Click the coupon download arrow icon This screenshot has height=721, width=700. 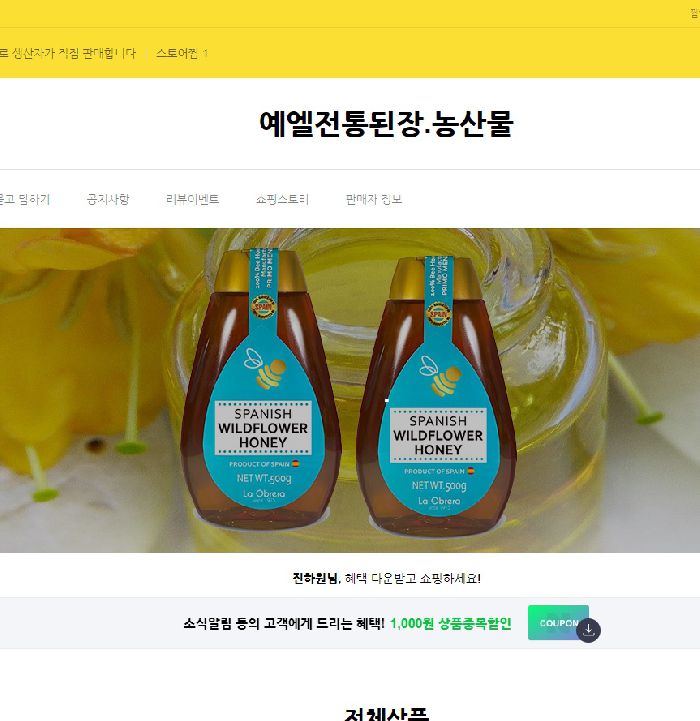(589, 630)
